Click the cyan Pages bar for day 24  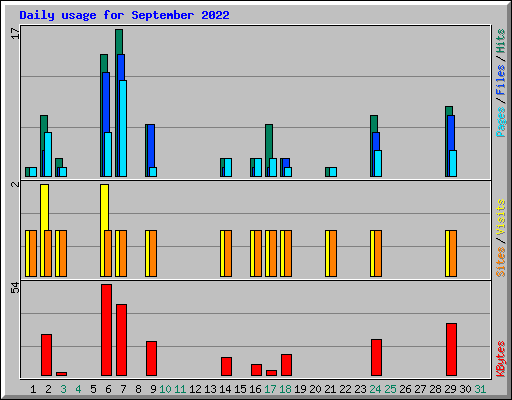coord(378,163)
